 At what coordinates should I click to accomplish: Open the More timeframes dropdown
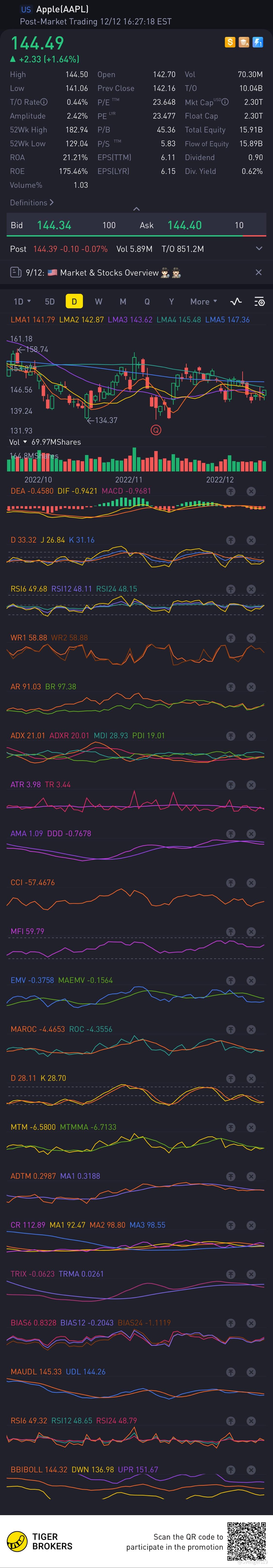pyautogui.click(x=204, y=301)
